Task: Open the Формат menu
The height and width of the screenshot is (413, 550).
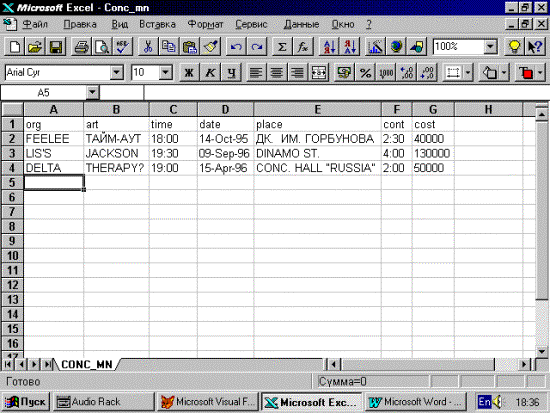Action: point(205,24)
